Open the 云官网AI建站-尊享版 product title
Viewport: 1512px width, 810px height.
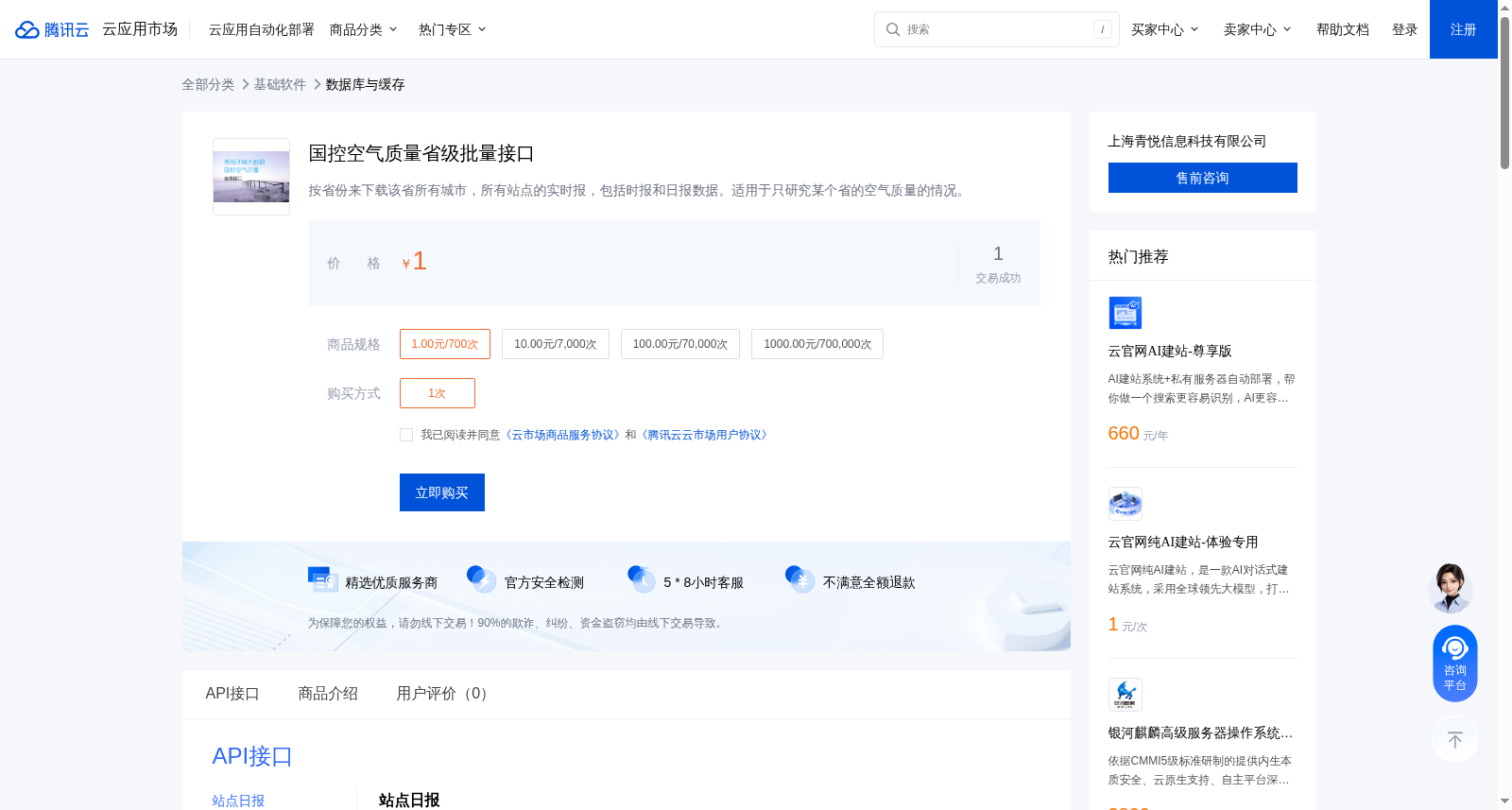(1170, 351)
